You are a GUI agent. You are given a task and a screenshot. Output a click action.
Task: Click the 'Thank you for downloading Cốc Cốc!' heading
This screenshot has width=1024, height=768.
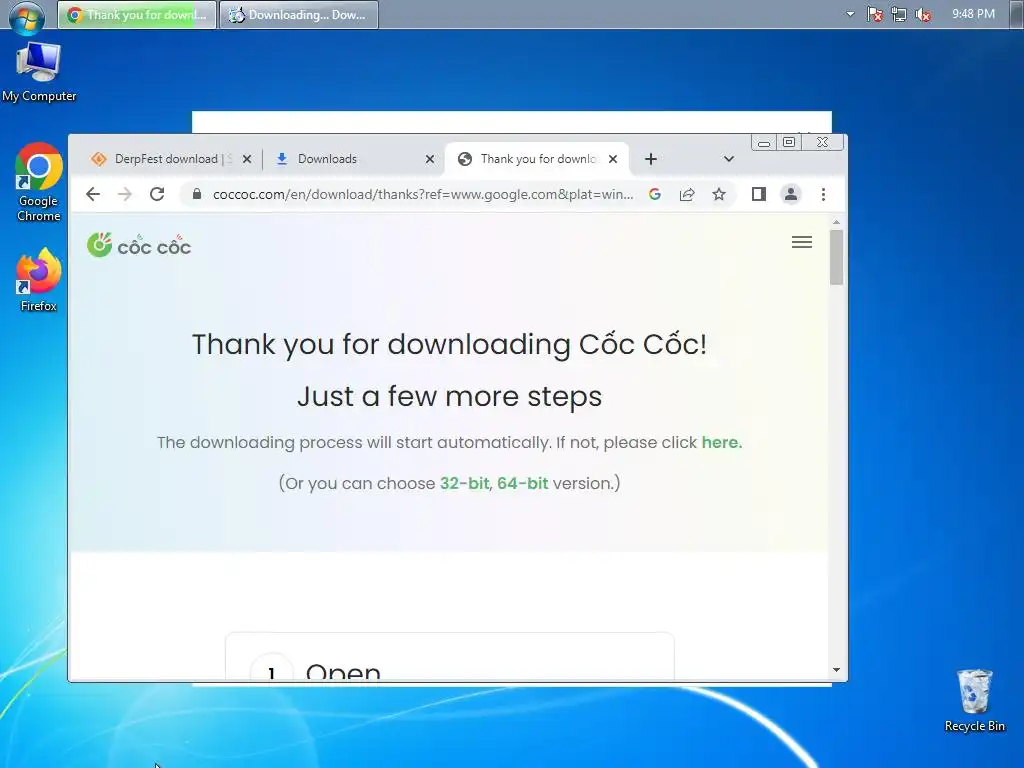point(449,344)
